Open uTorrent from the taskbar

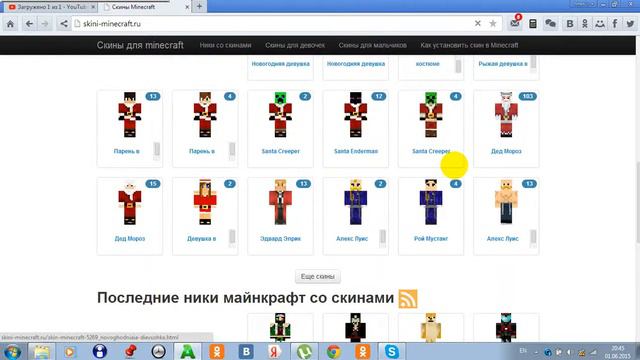(304, 351)
